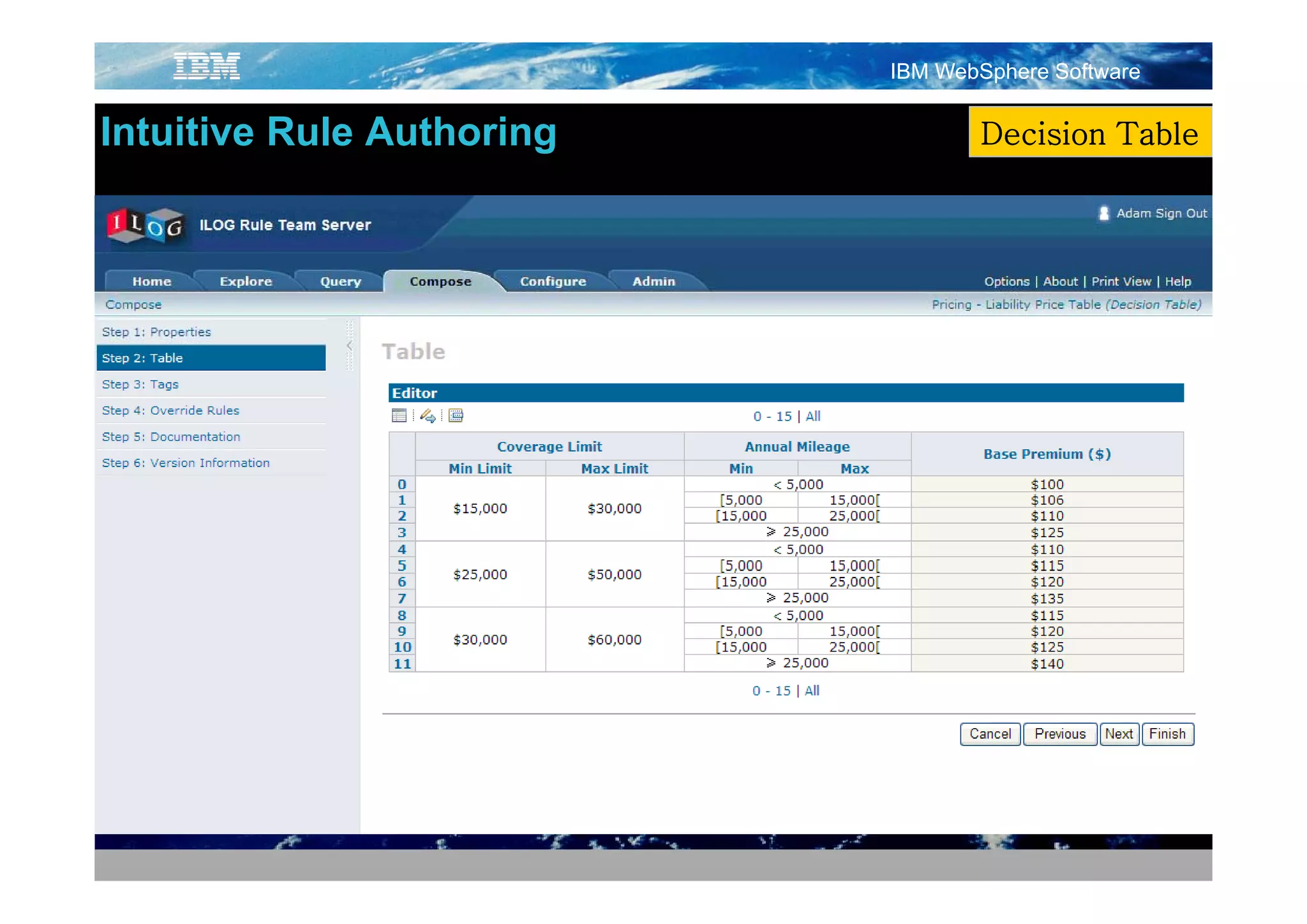Click the Base Premium ($) column header

click(x=1047, y=454)
